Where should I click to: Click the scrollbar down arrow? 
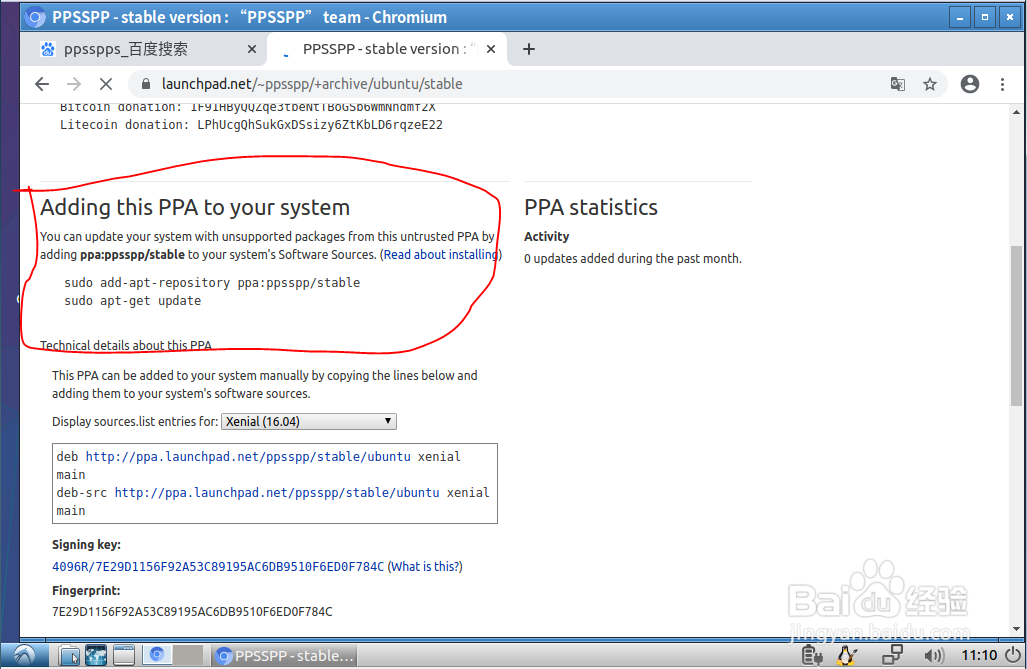pos(1016,628)
